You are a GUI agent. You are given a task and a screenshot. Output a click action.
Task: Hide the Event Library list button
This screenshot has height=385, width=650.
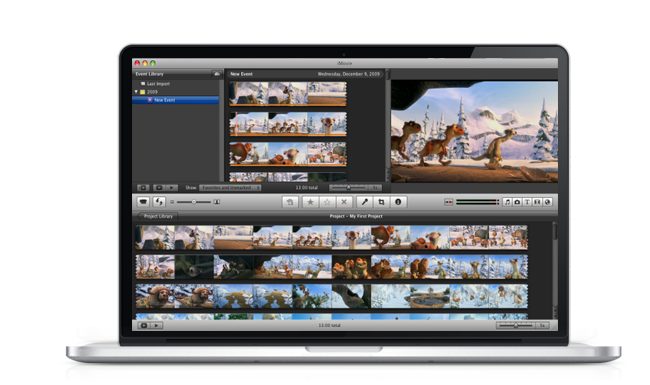coord(143,188)
